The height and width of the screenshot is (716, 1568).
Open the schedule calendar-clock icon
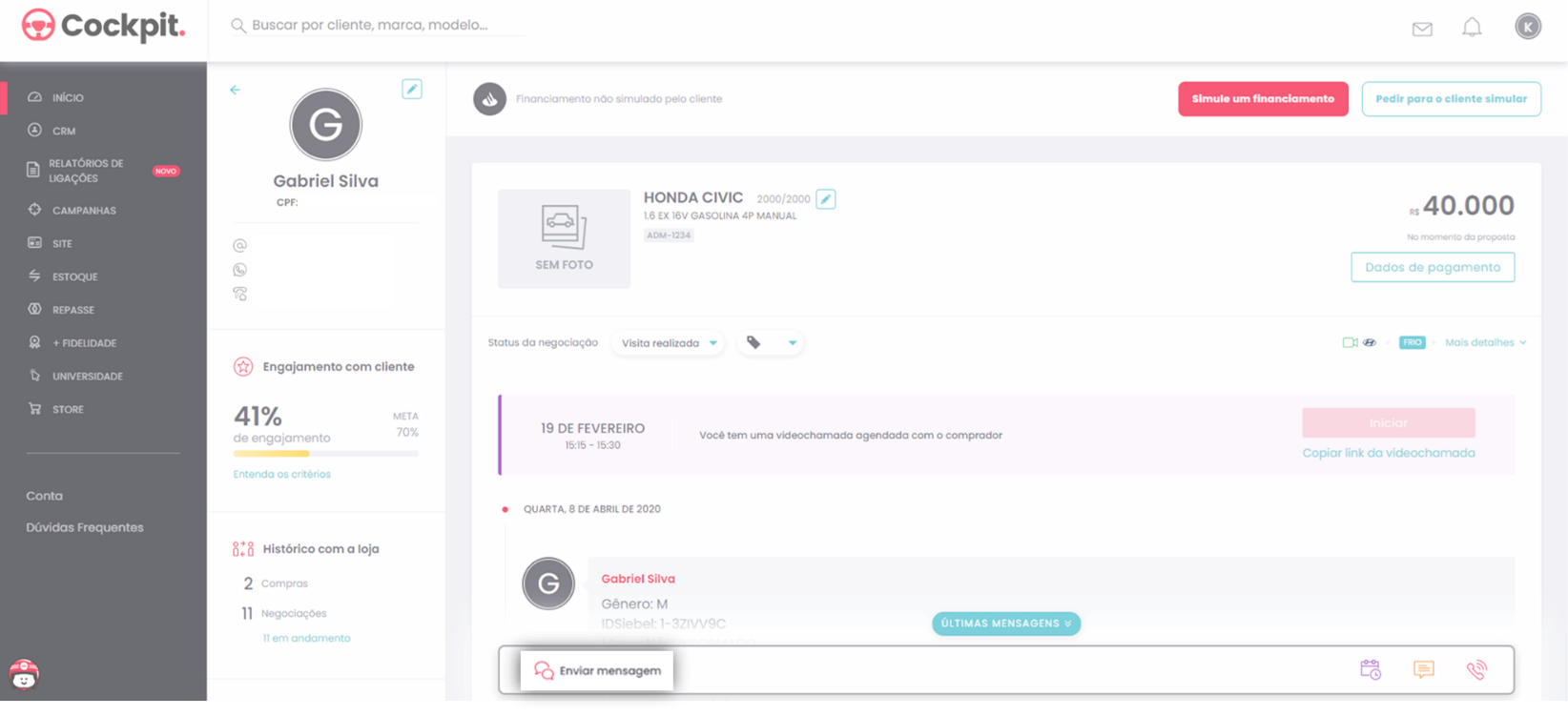(1371, 669)
